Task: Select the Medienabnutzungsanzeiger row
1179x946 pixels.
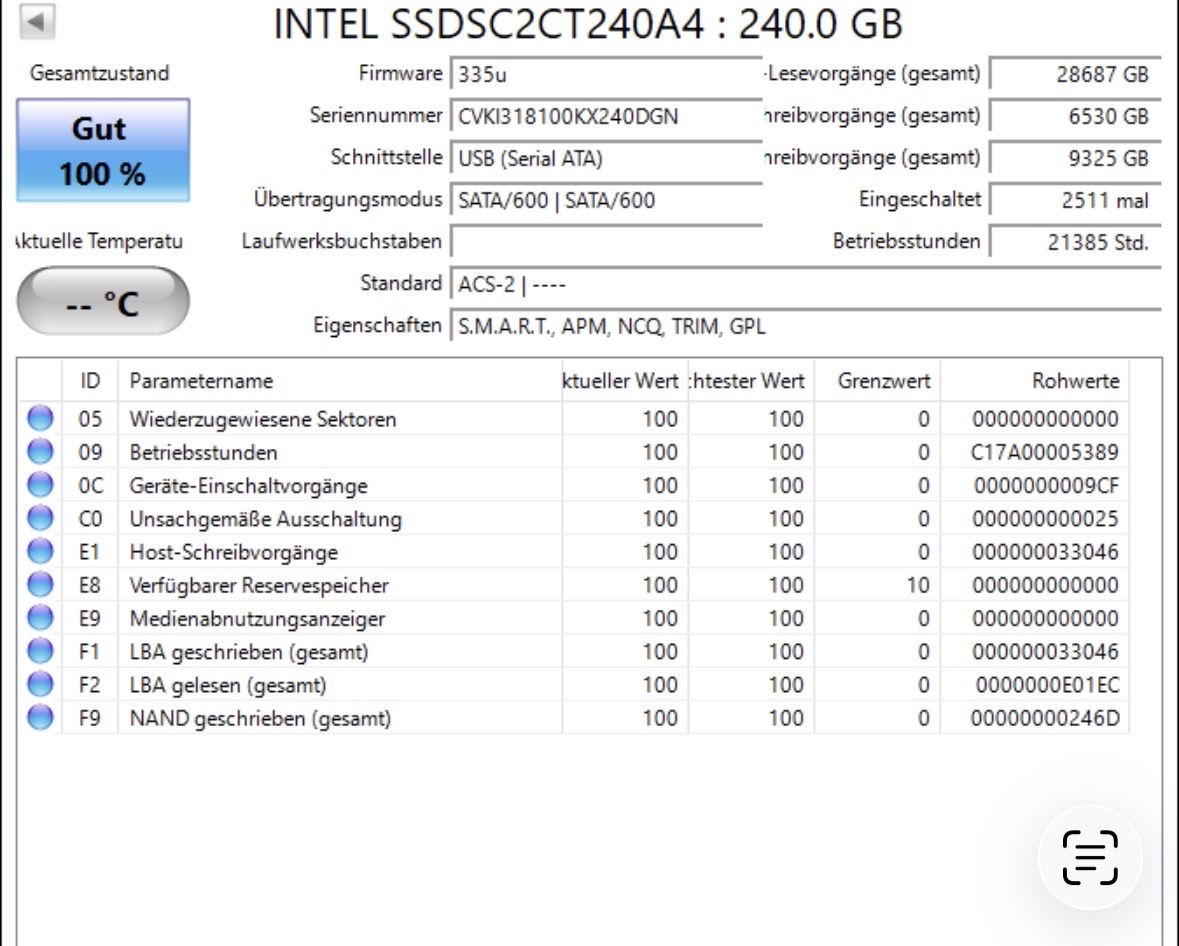Action: coord(573,617)
